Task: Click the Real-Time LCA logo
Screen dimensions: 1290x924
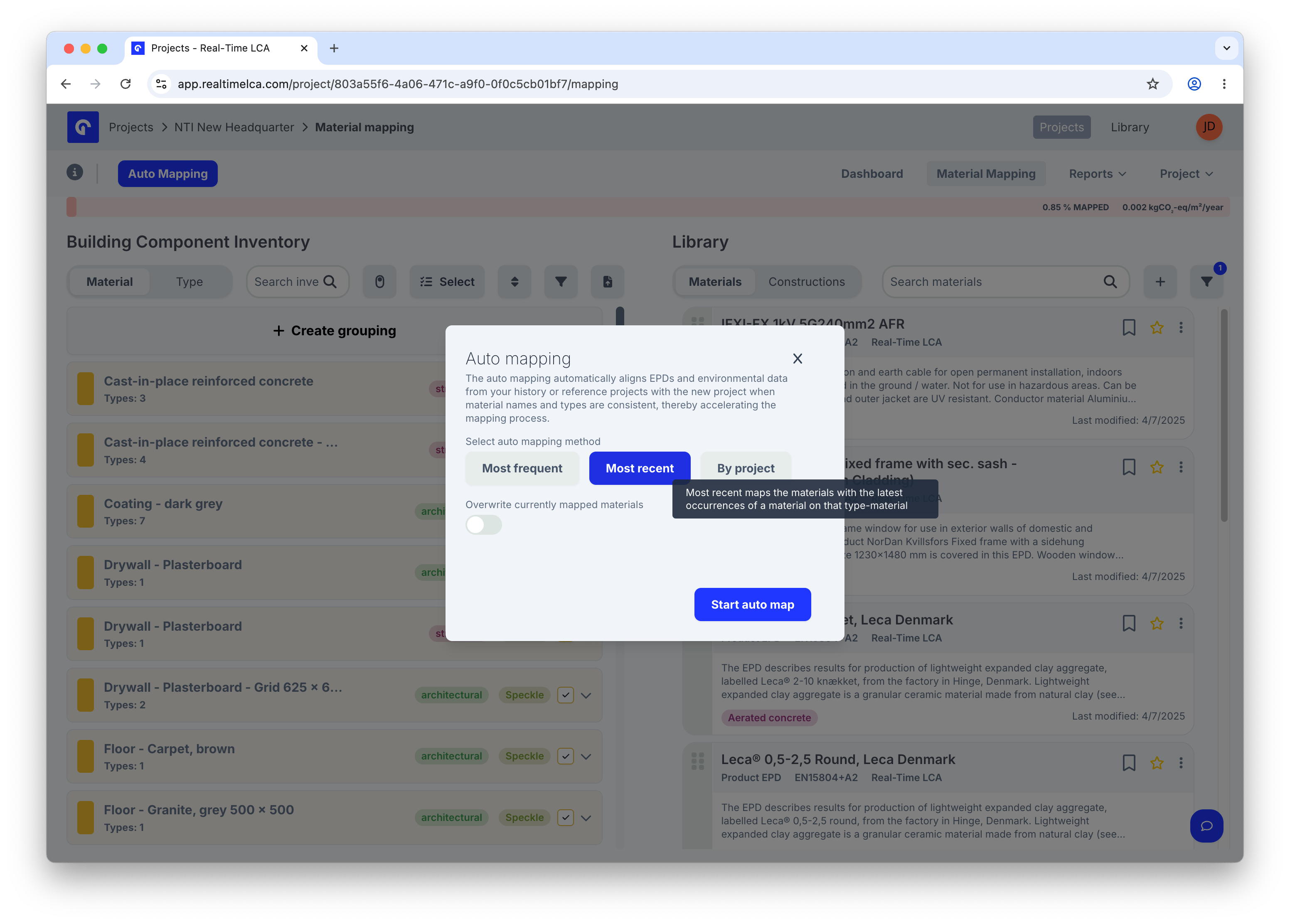Action: tap(83, 127)
